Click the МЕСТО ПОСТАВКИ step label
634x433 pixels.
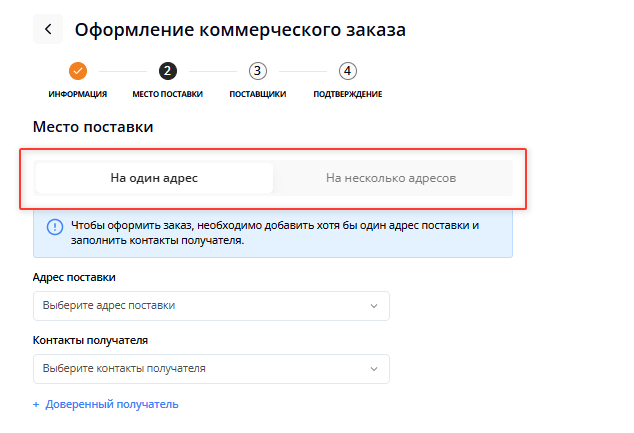167,94
